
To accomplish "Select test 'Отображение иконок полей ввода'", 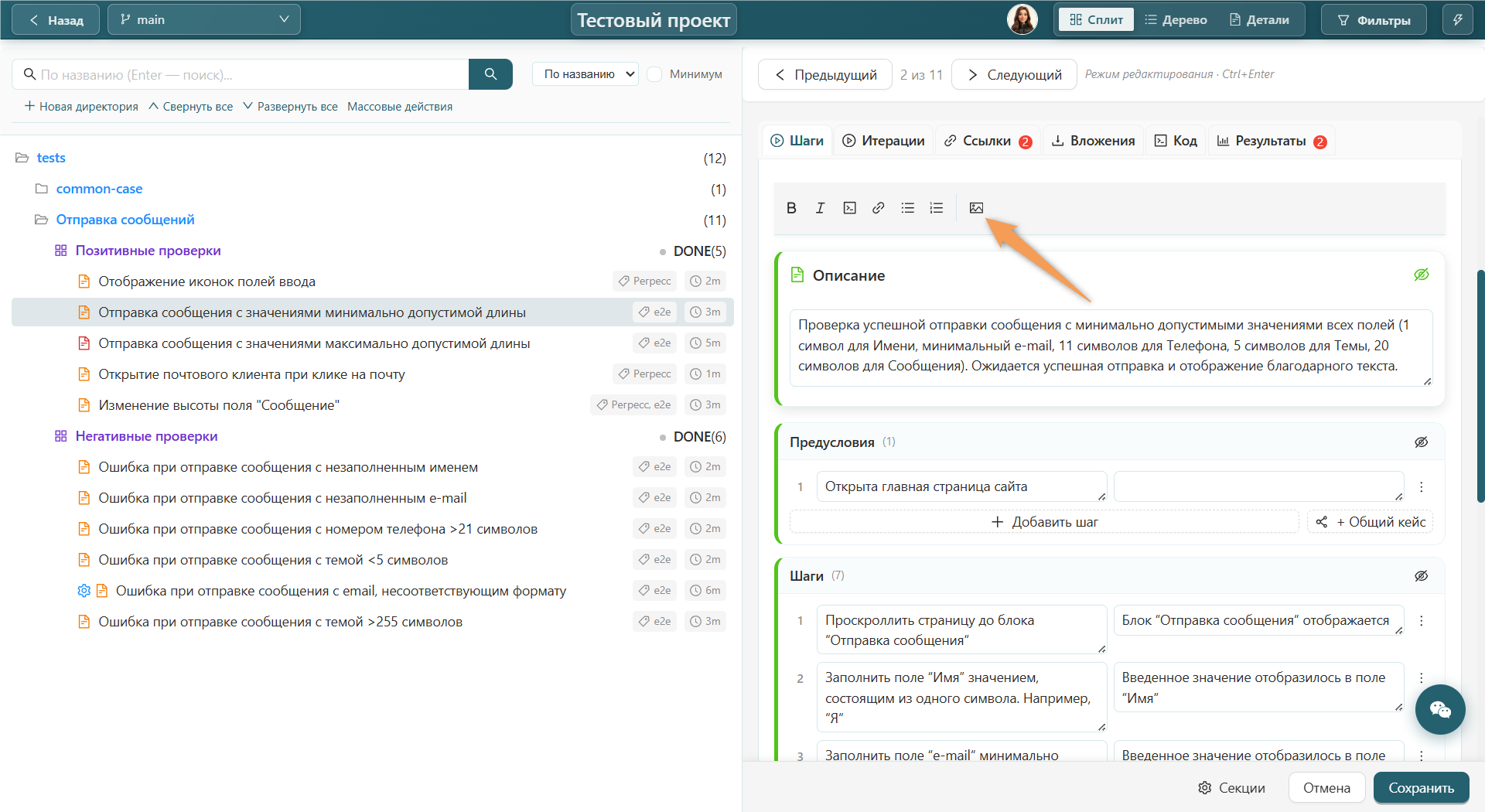I will point(207,281).
